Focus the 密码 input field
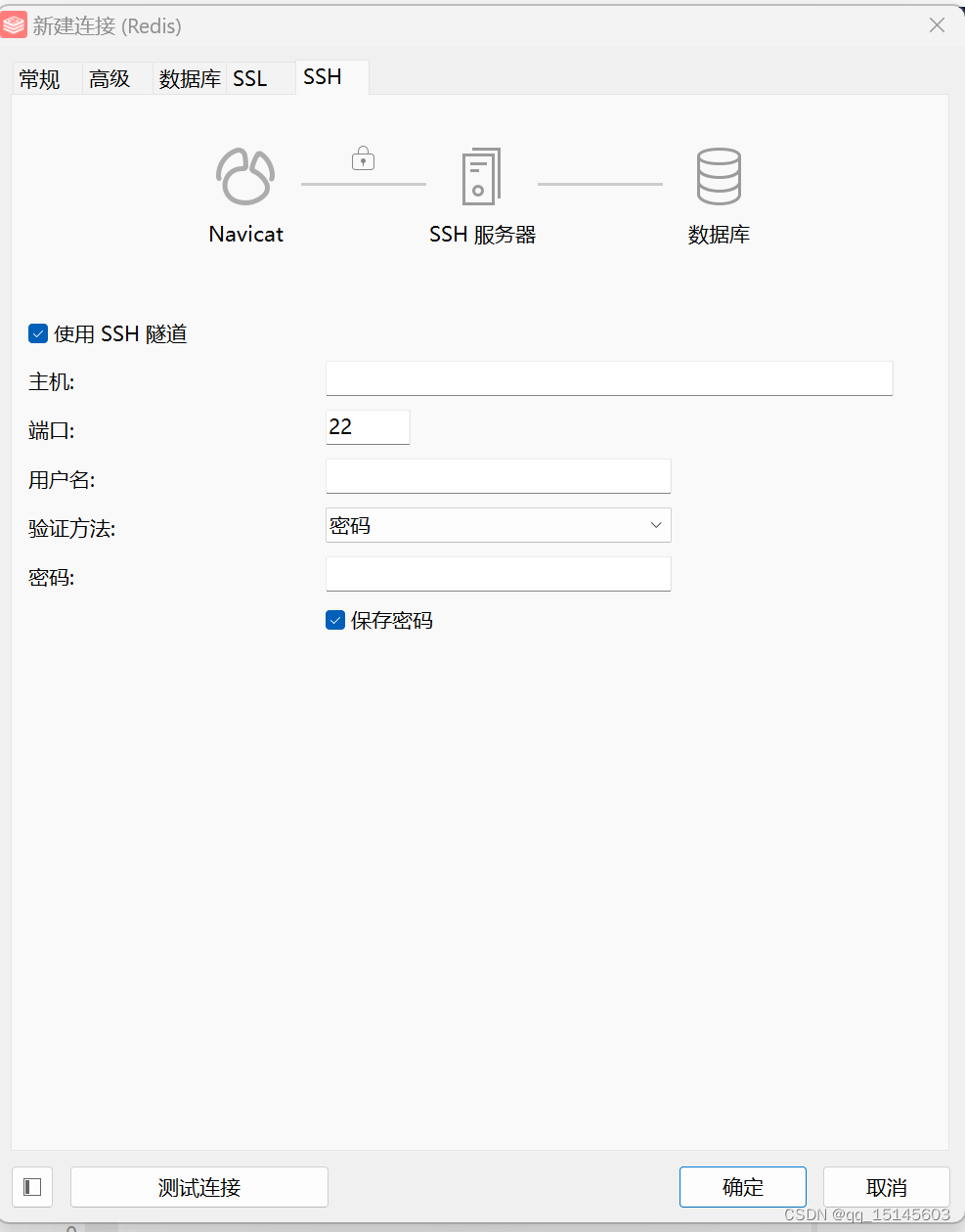Viewport: 965px width, 1232px height. coord(499,574)
